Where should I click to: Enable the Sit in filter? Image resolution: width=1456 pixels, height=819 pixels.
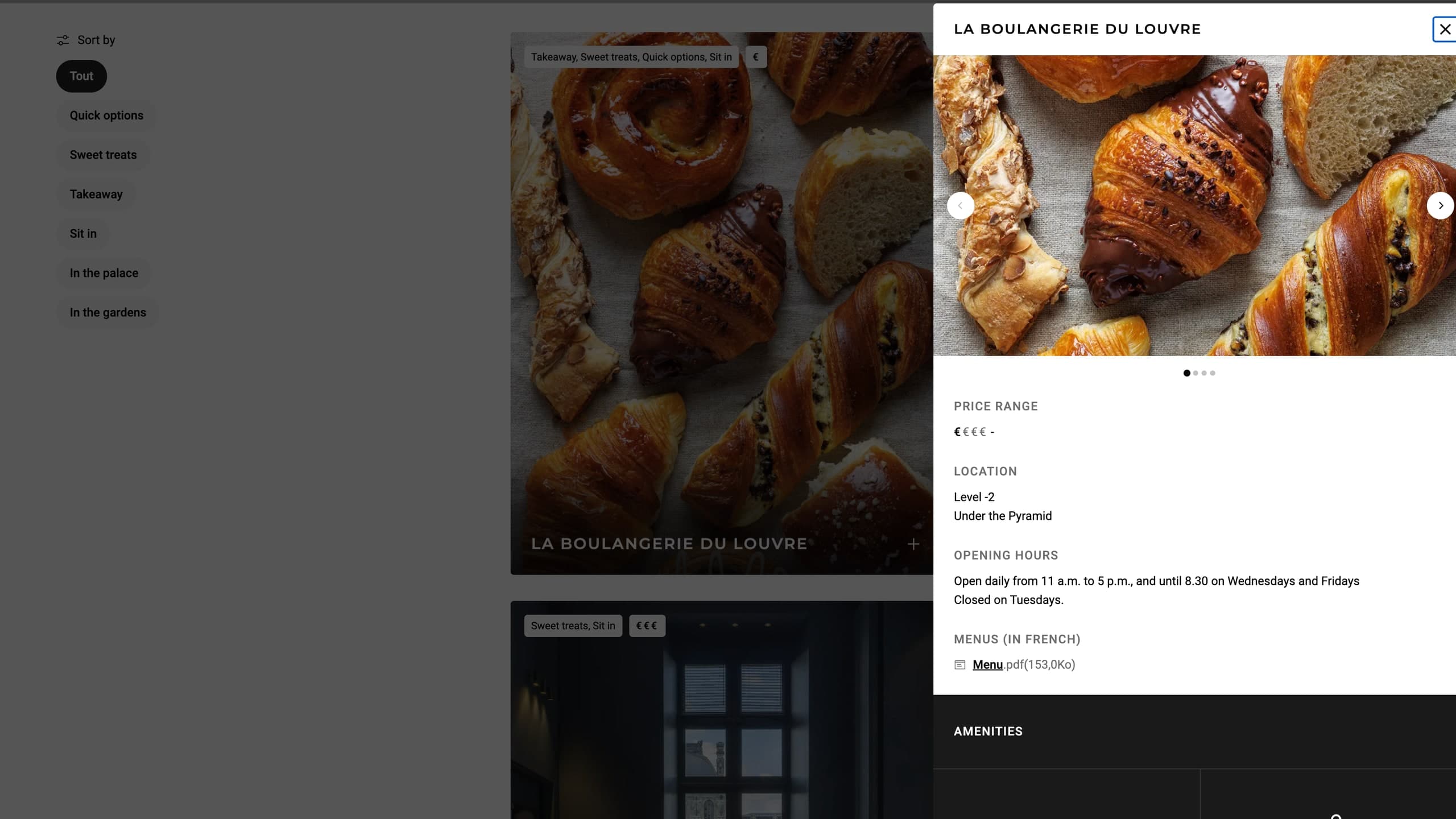[83, 234]
